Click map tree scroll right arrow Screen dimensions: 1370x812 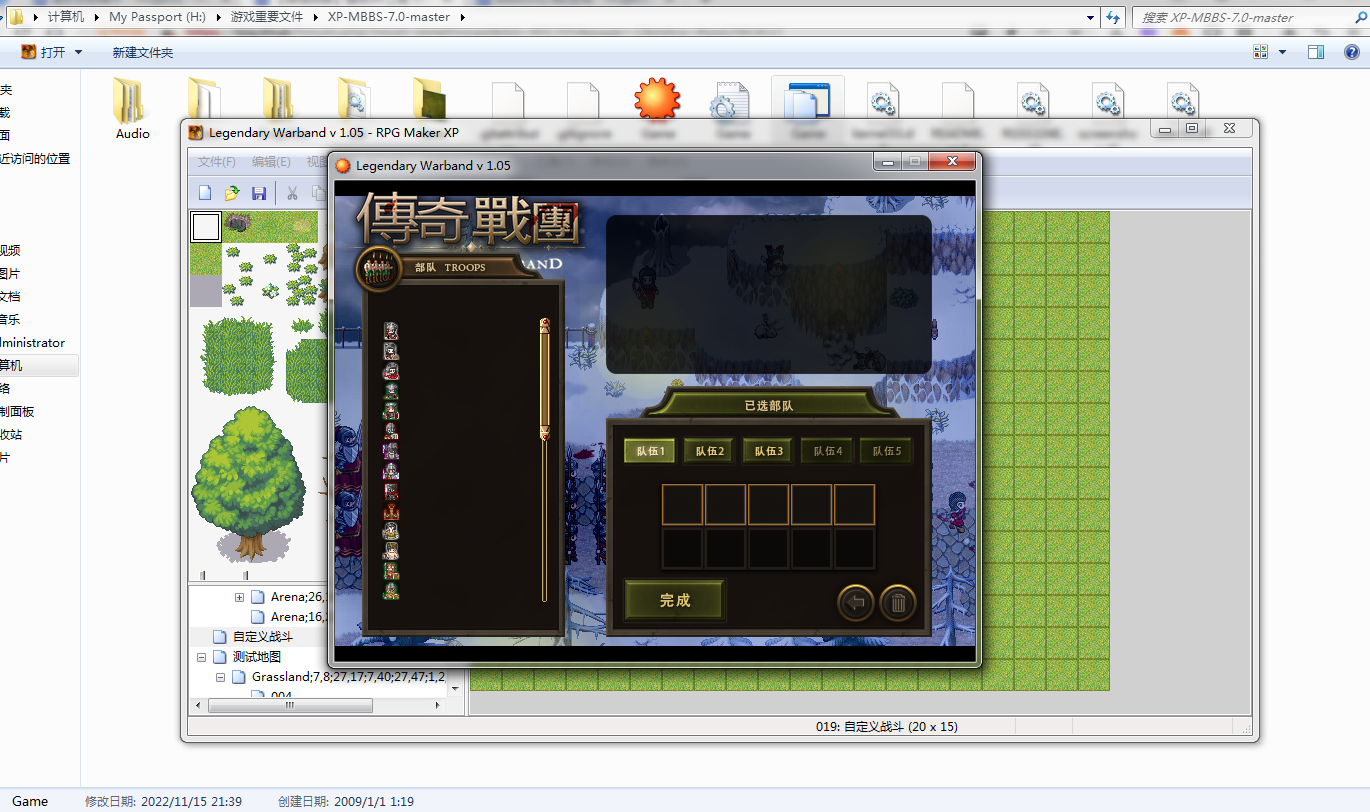(x=439, y=705)
